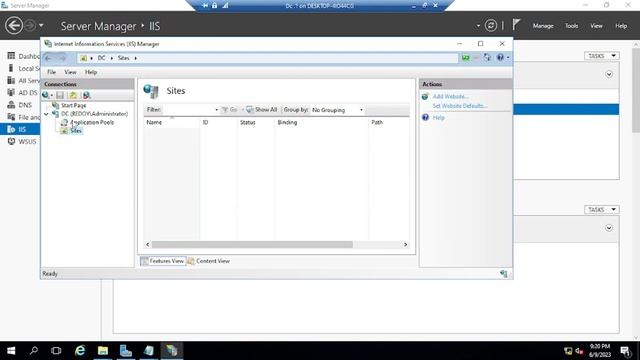Select Local Server in the sidebar

(x=24, y=68)
